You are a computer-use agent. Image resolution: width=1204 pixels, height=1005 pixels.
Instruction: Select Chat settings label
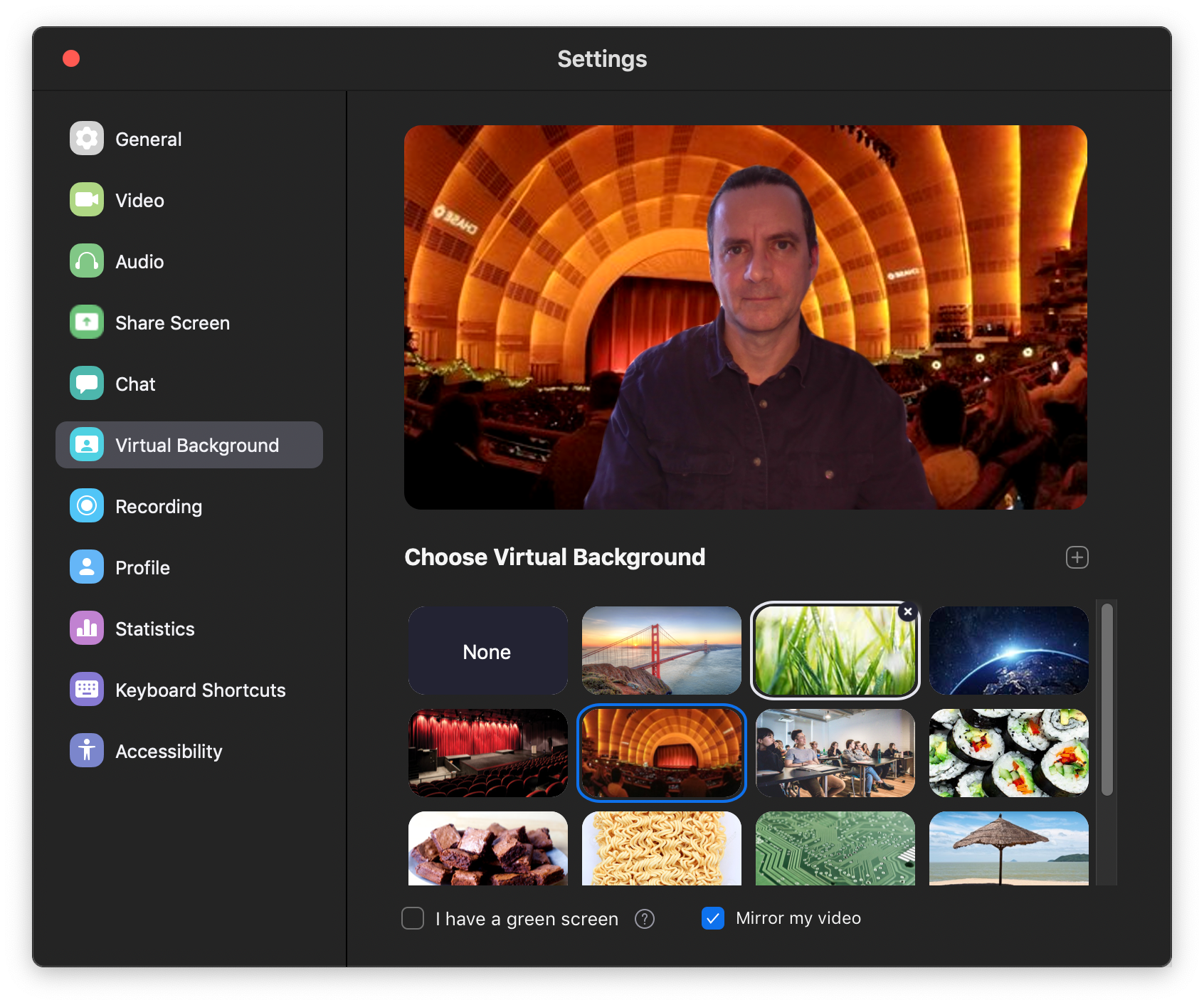pyautogui.click(x=135, y=384)
